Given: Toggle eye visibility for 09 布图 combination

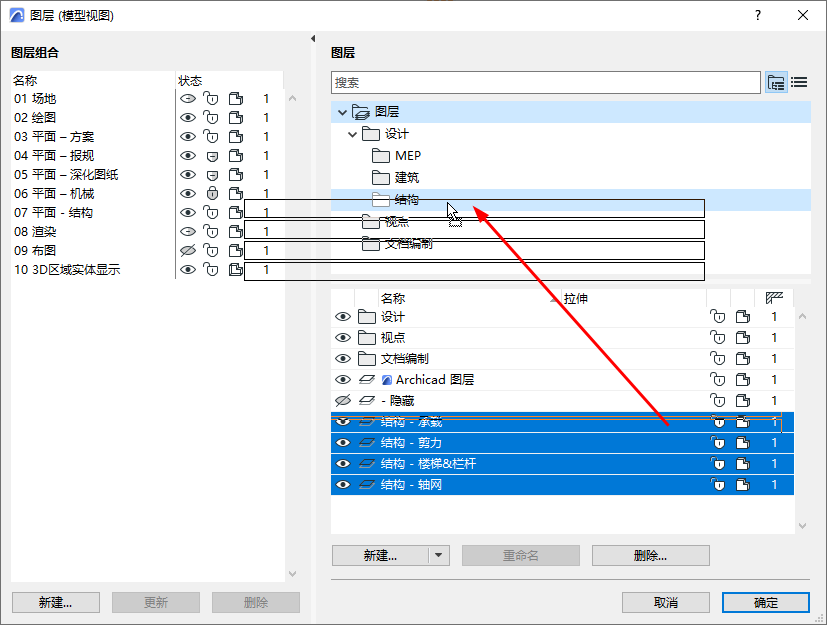Looking at the screenshot, I should point(188,251).
